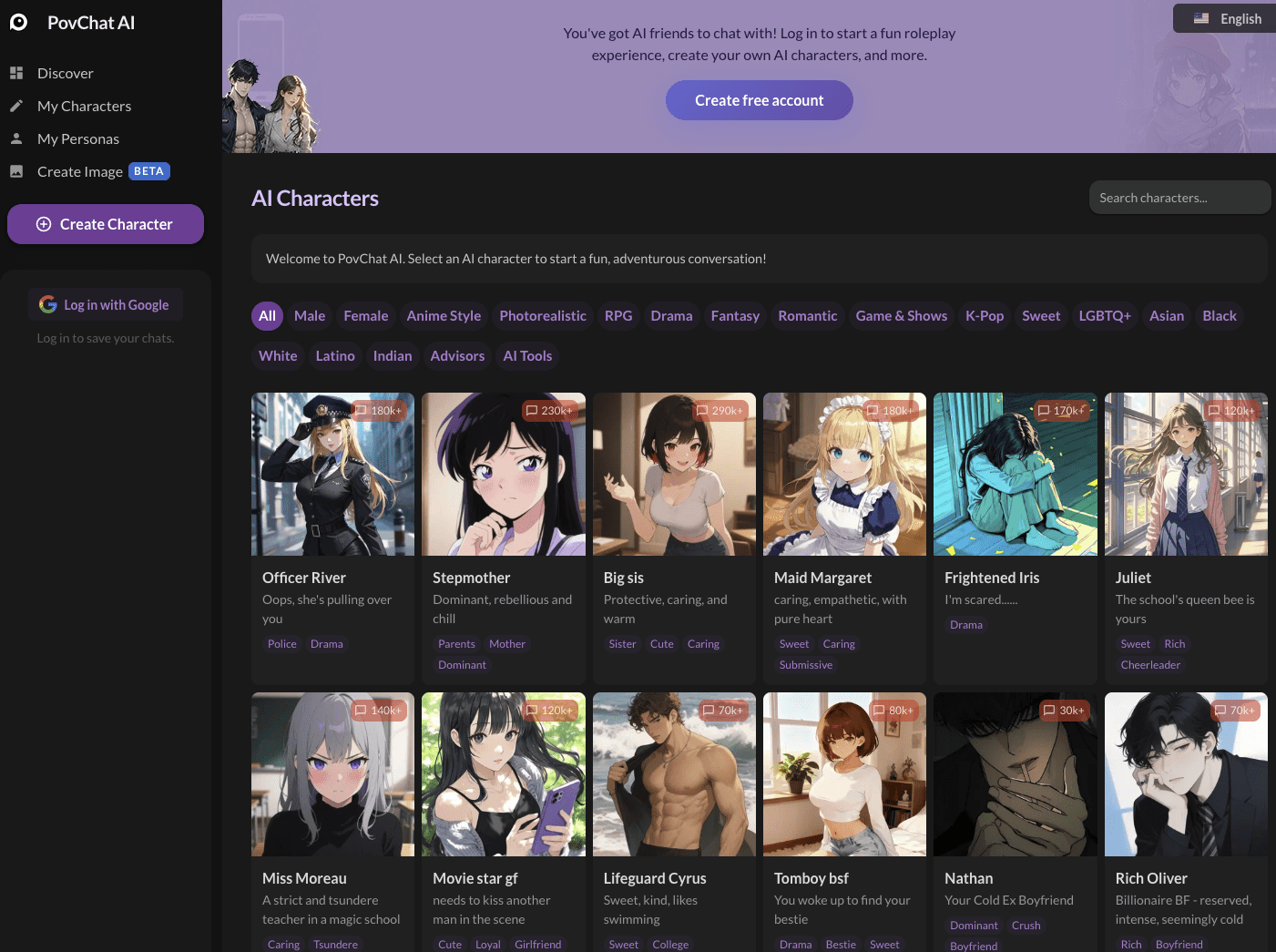
Task: Select the Photorealistic filter
Action: tap(543, 316)
